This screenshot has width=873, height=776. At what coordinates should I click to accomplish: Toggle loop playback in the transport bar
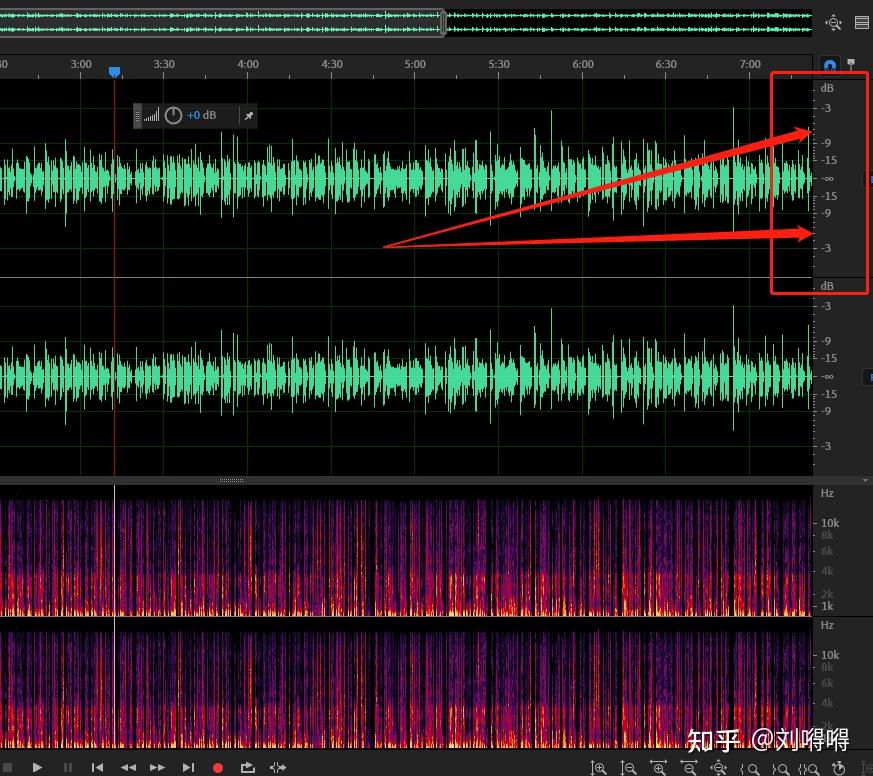[x=247, y=767]
